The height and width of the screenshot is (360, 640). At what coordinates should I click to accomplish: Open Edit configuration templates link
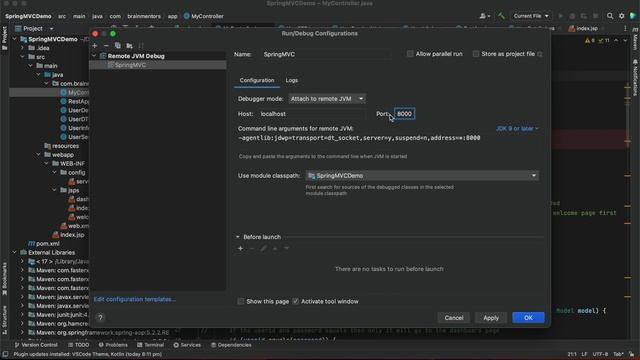(135, 299)
